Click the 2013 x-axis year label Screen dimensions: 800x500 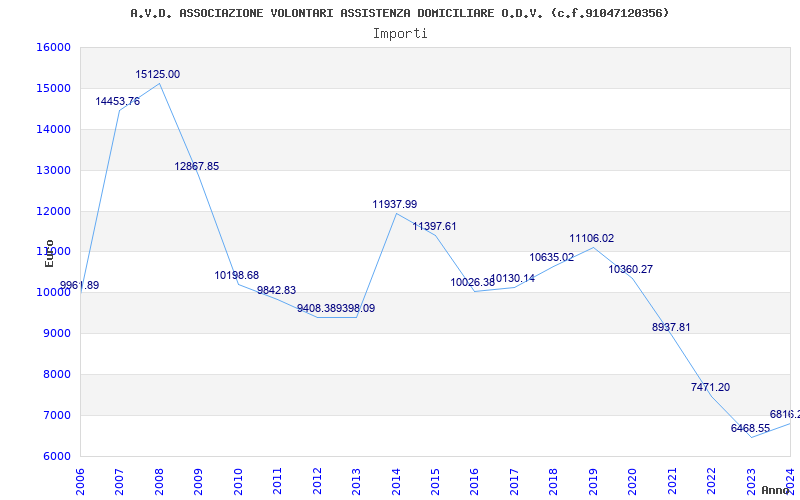click(x=356, y=481)
